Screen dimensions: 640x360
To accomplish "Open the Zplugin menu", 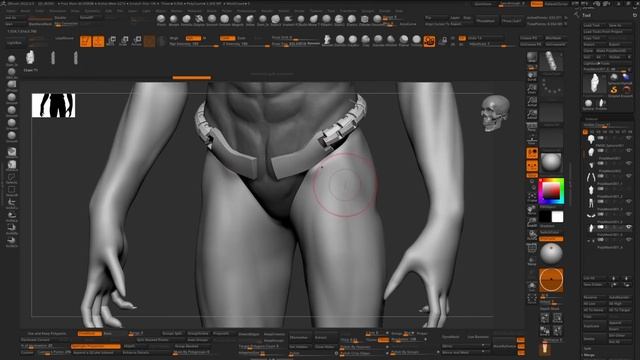I will click(x=385, y=11).
